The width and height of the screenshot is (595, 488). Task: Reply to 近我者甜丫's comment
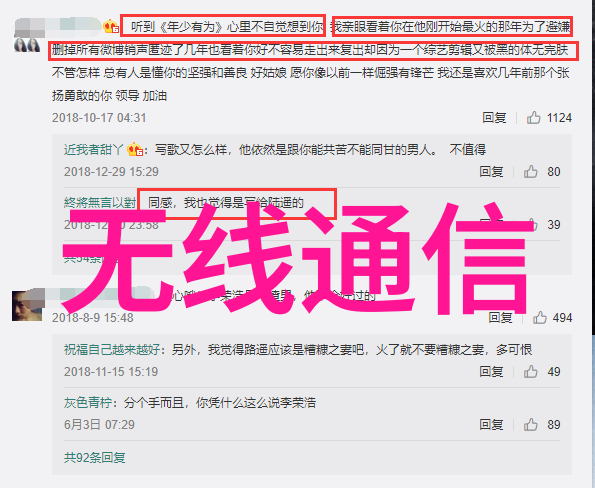(x=491, y=172)
